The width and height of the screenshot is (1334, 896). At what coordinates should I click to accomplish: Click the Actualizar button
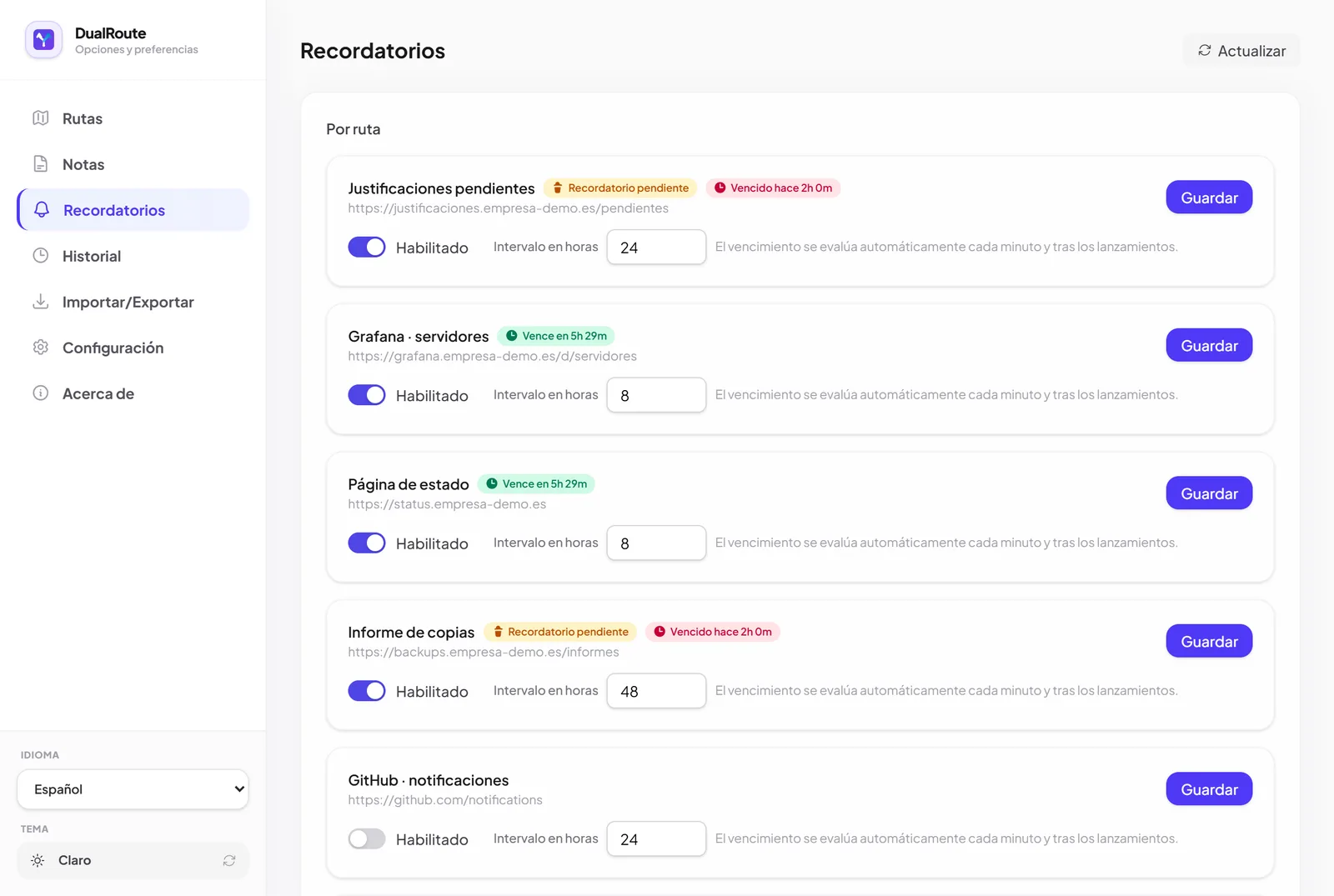[x=1241, y=51]
